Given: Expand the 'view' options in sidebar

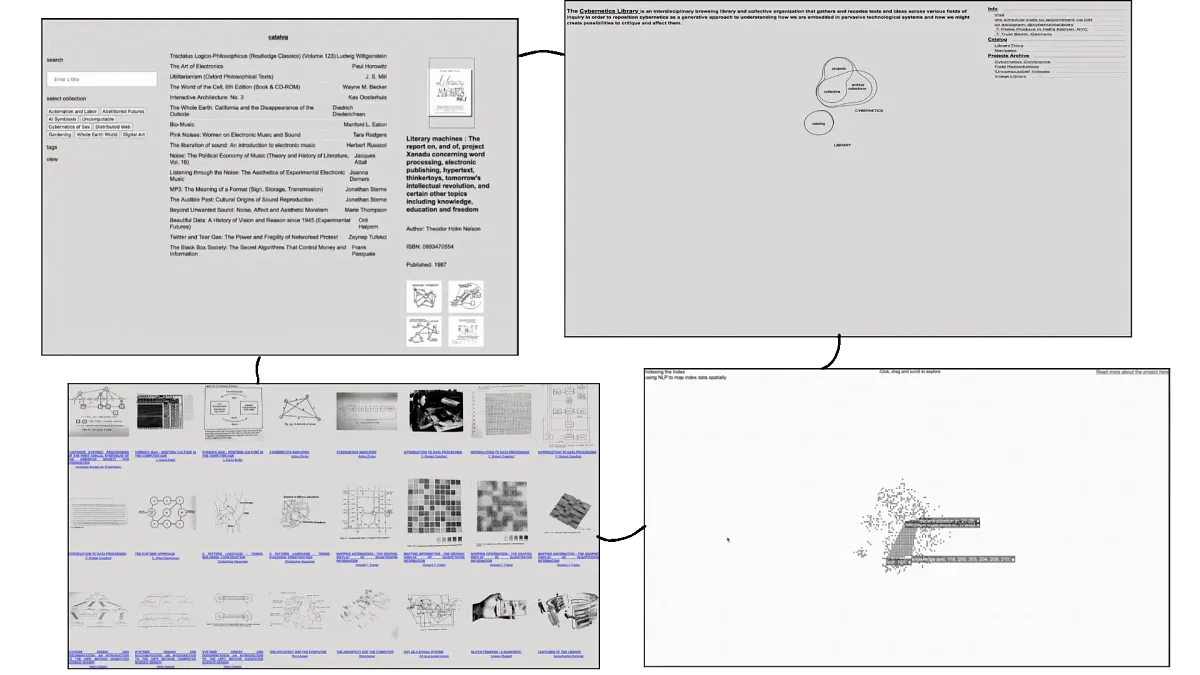Looking at the screenshot, I should tap(52, 159).
